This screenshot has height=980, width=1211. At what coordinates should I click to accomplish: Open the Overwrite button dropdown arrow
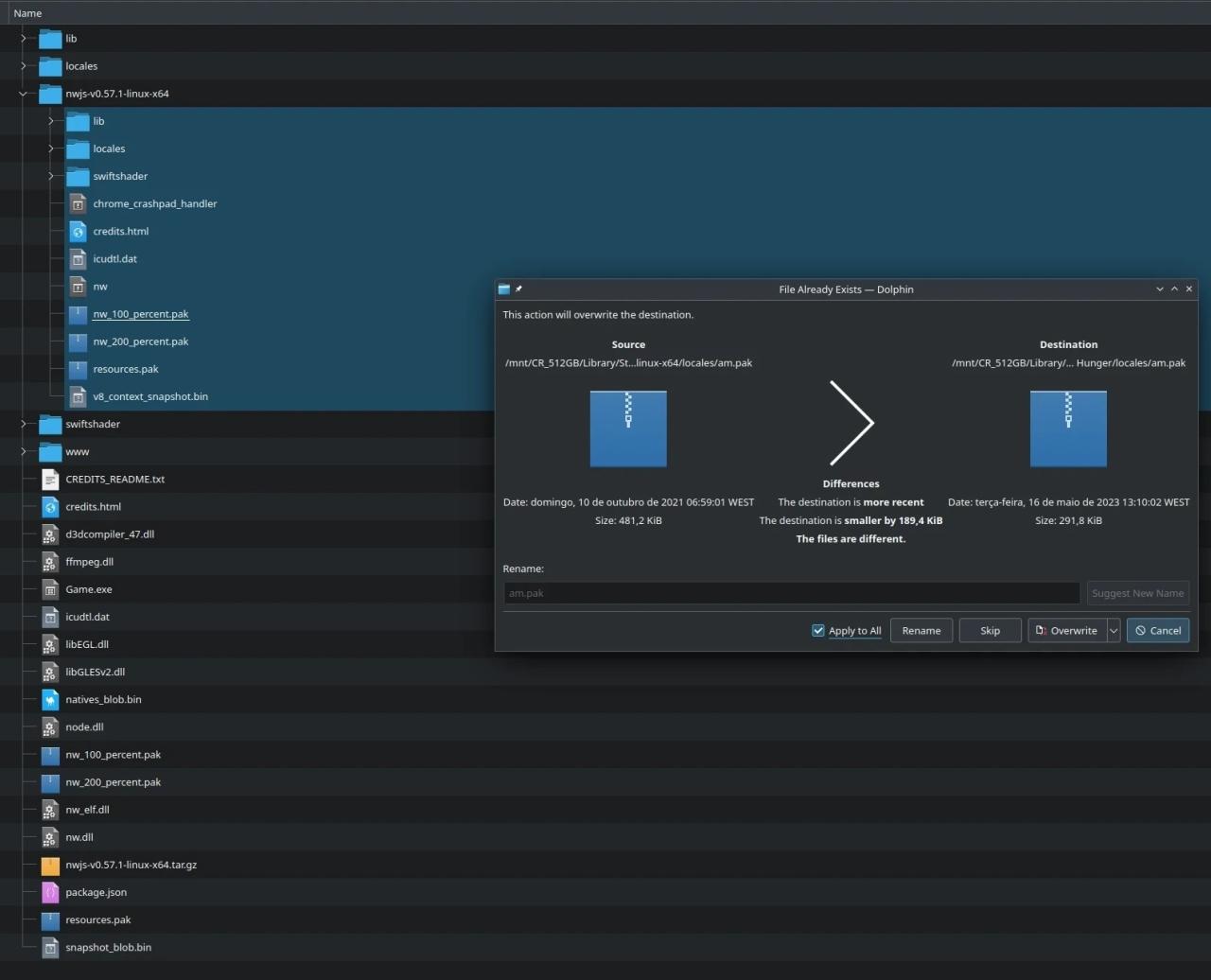(1114, 631)
